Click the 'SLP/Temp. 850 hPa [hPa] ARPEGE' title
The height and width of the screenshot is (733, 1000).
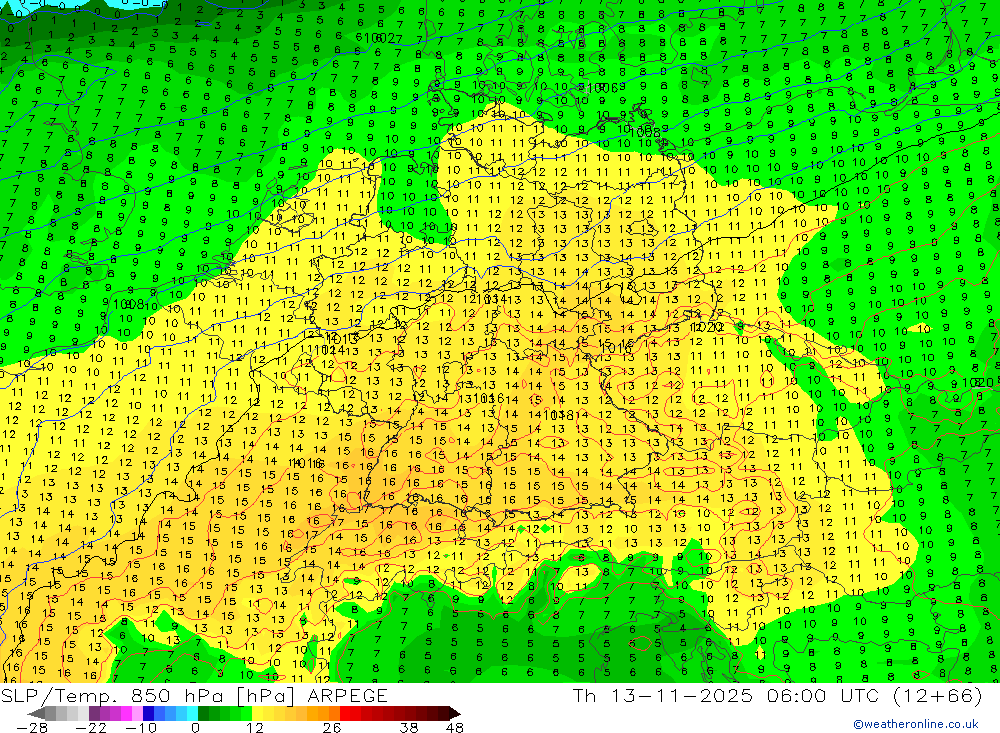[194, 695]
